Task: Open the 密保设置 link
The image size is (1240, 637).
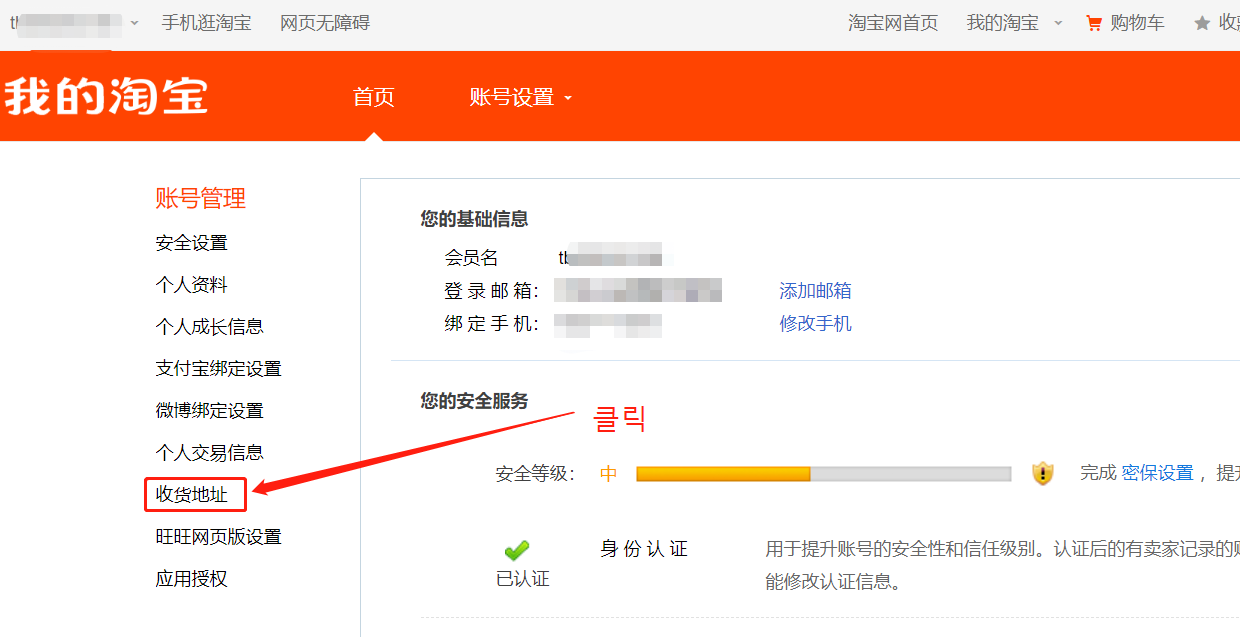Action: coord(1158,473)
